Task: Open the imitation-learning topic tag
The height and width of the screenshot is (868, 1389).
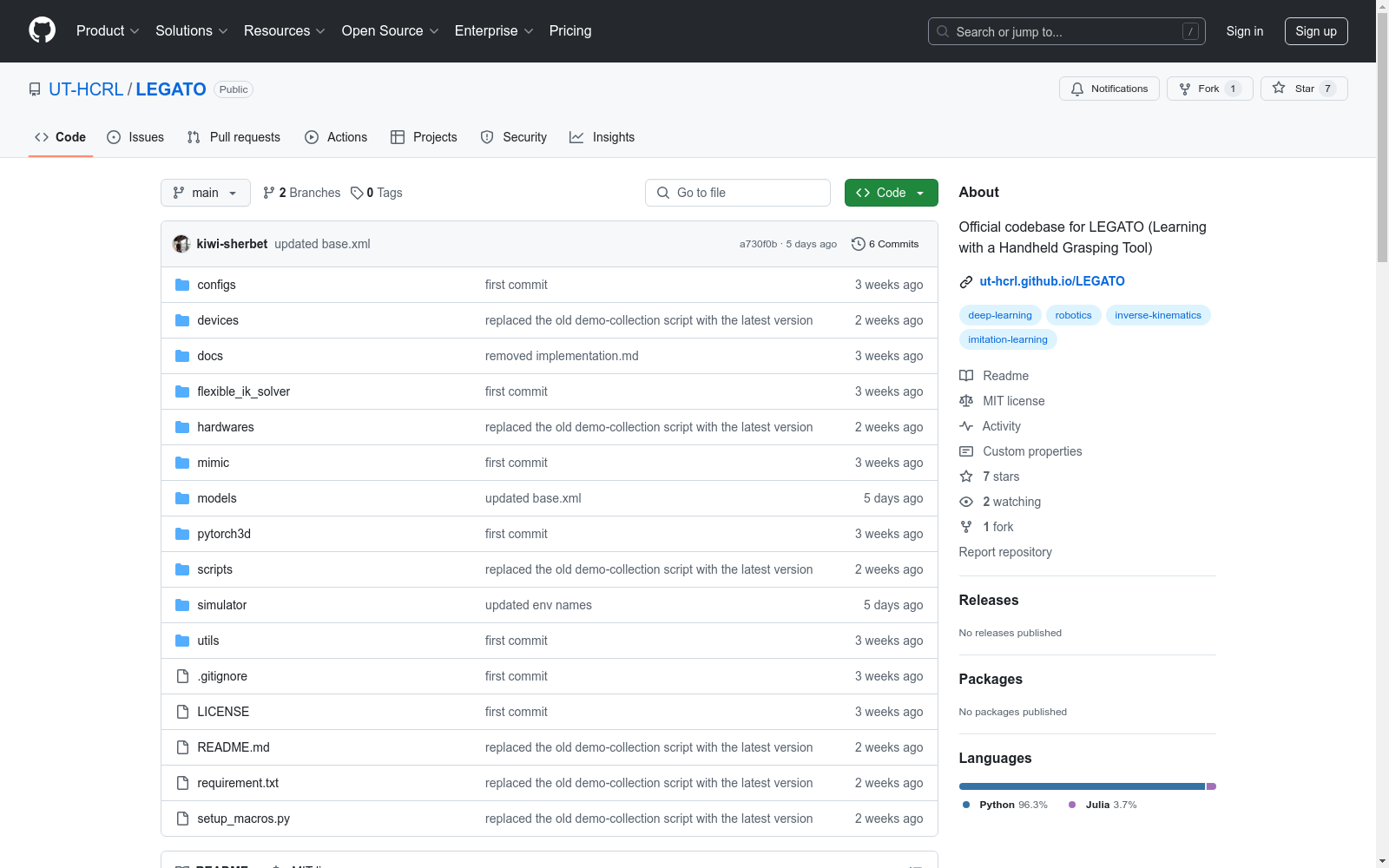Action: pos(1008,339)
